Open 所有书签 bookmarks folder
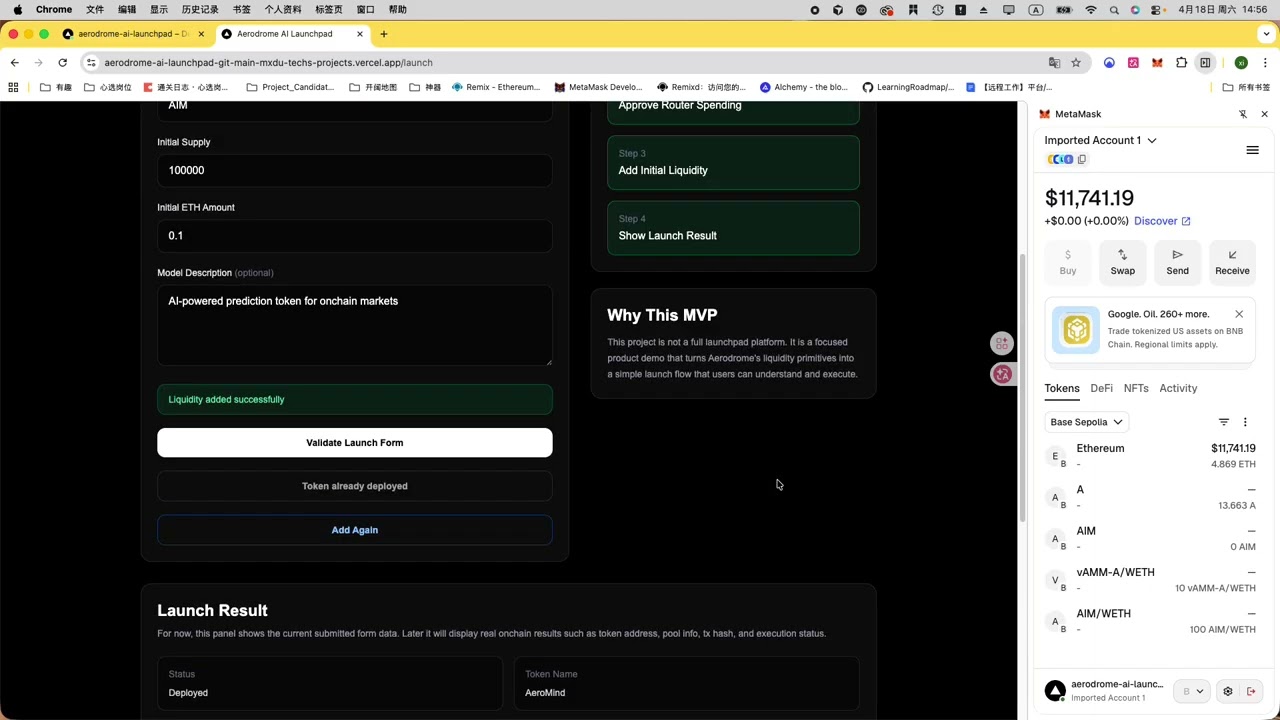 click(x=1246, y=87)
